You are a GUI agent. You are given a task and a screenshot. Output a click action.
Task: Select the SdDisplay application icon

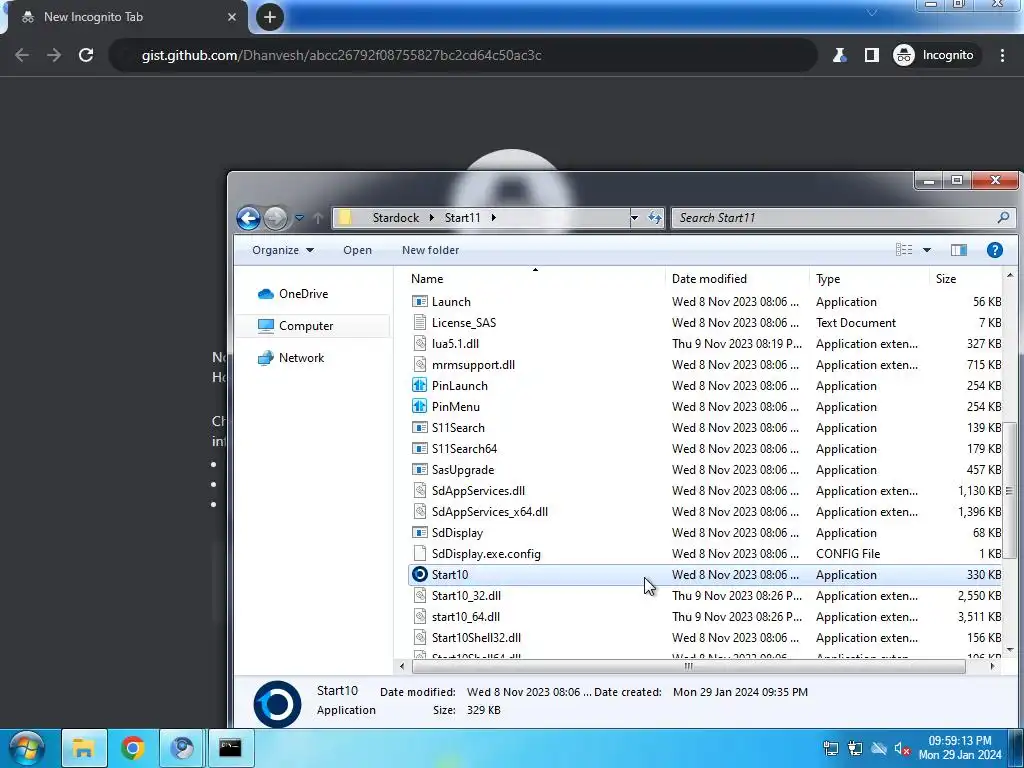[x=419, y=533]
